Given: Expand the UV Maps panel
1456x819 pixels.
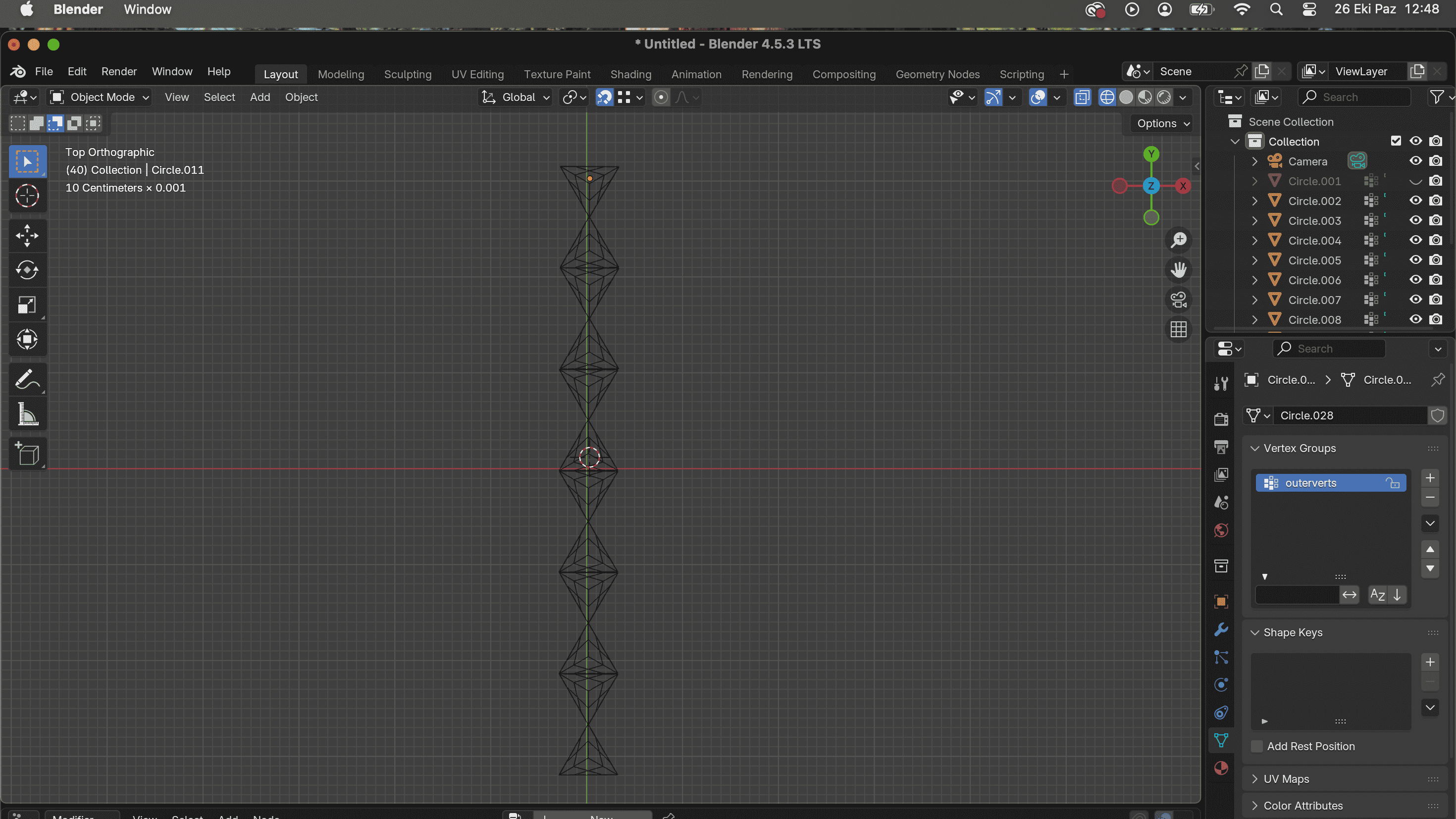Looking at the screenshot, I should point(1286,779).
